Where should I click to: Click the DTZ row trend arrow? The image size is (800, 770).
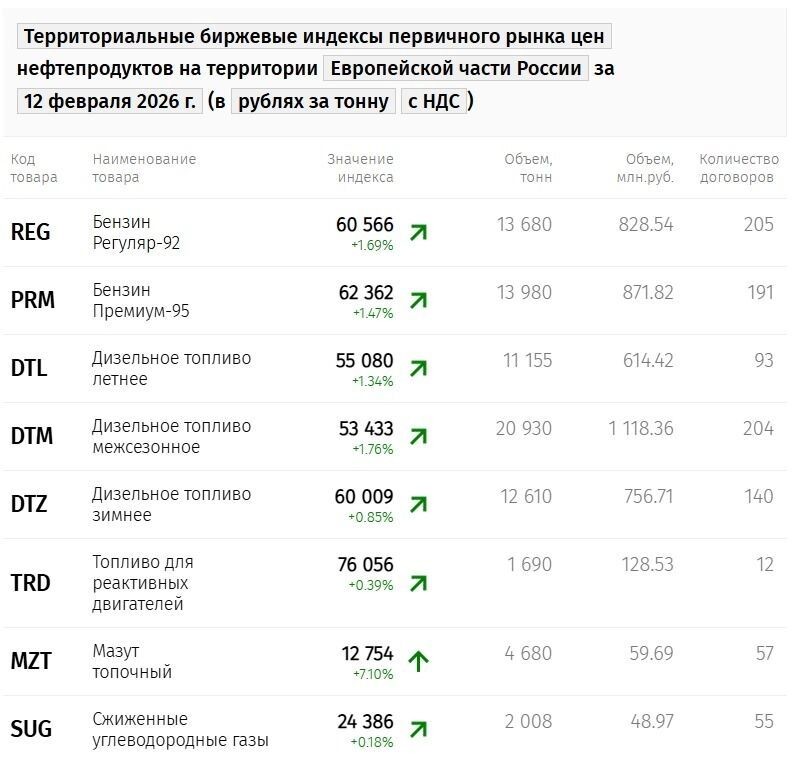click(418, 505)
